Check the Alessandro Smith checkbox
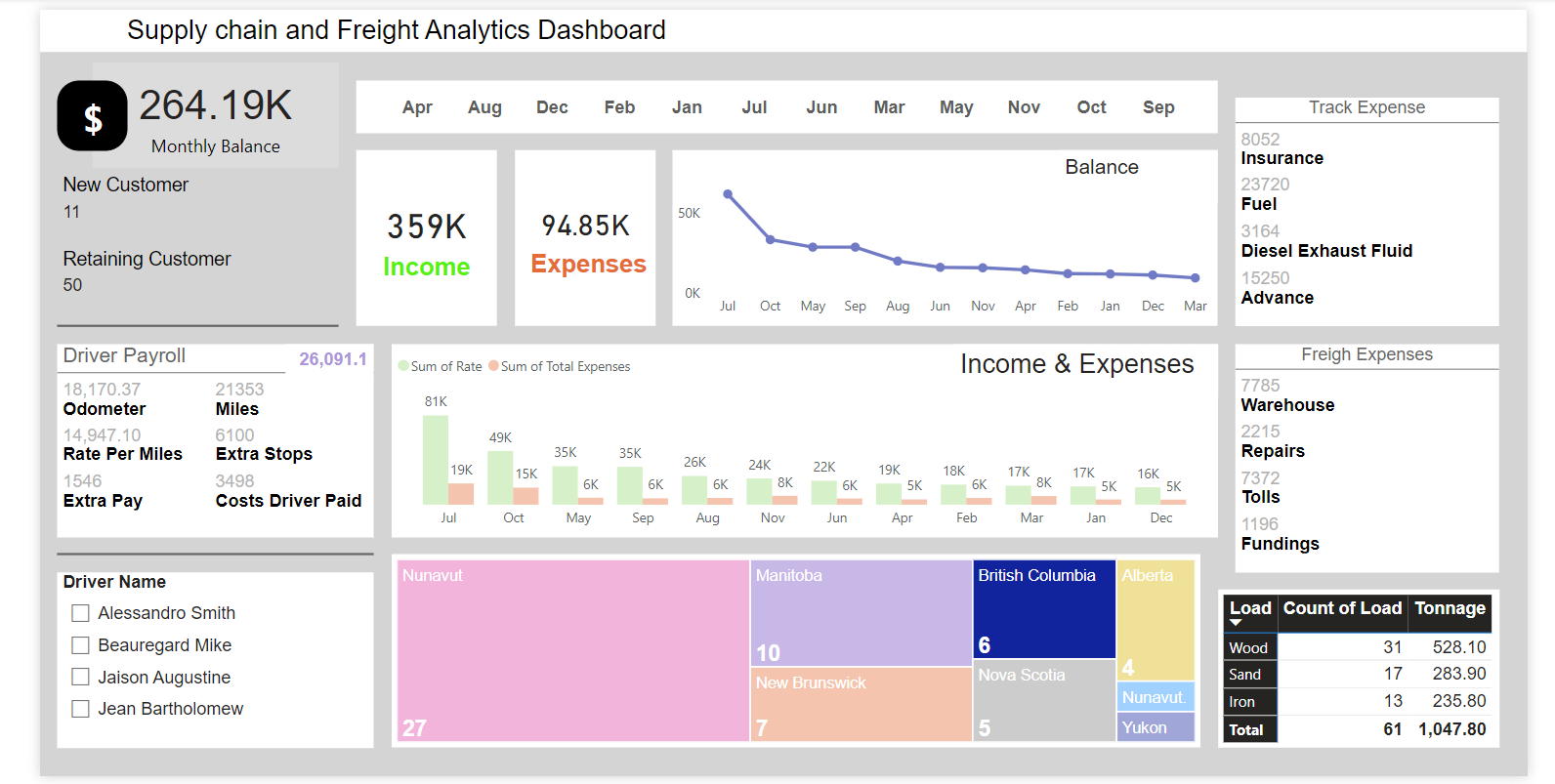Viewport: 1555px width, 784px height. pyautogui.click(x=80, y=613)
